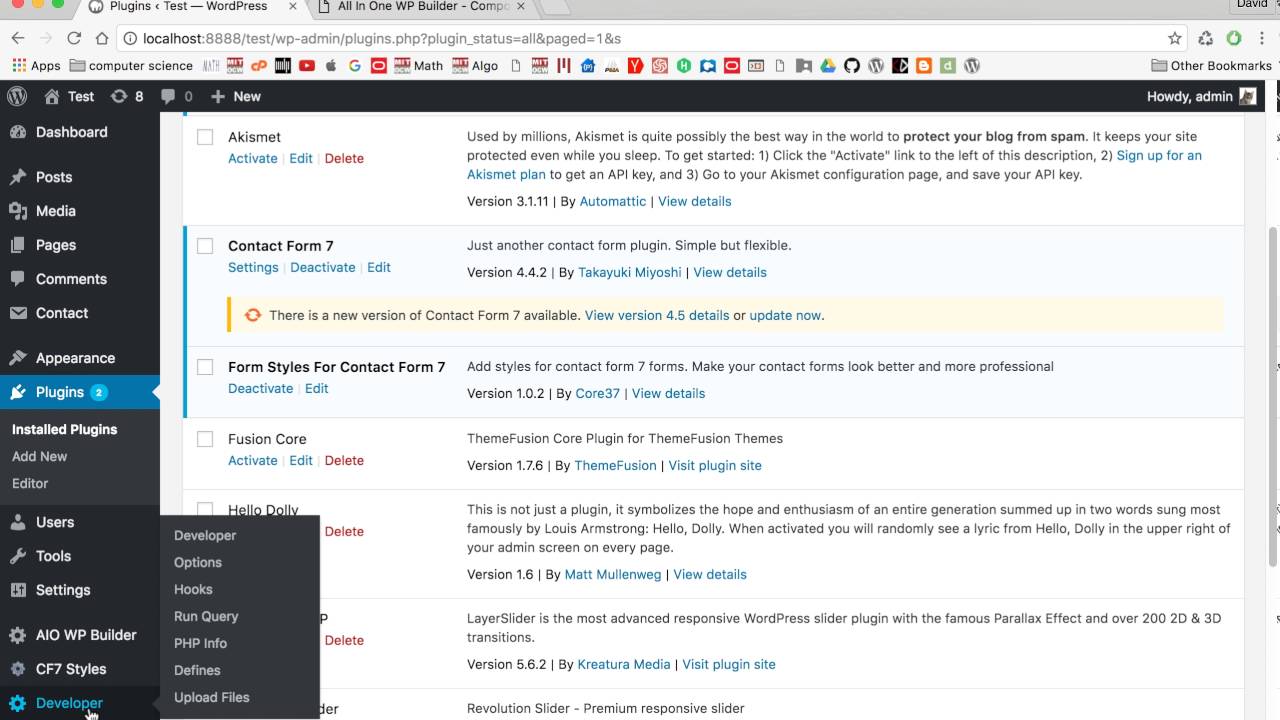
Task: Delete the Akismet plugin
Action: tap(344, 158)
